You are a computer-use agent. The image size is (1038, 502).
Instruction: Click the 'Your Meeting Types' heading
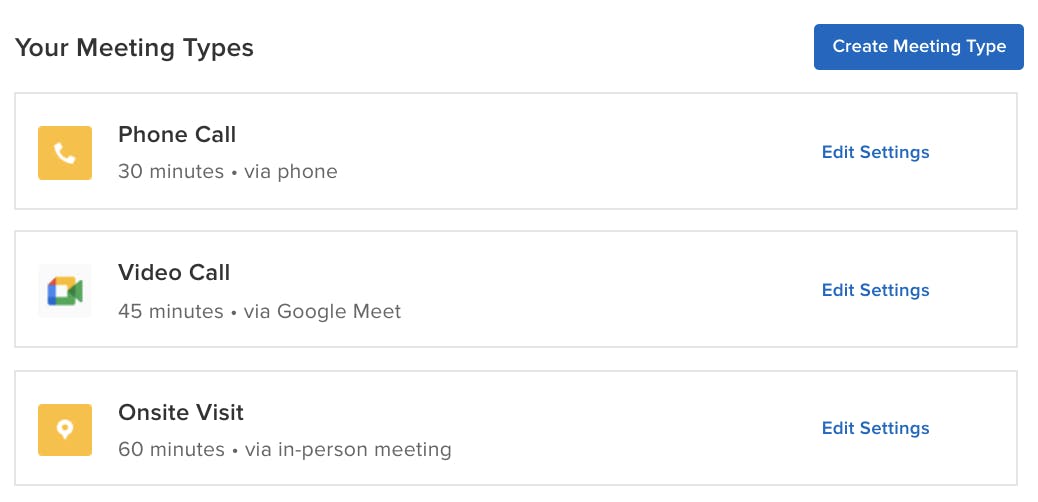134,48
